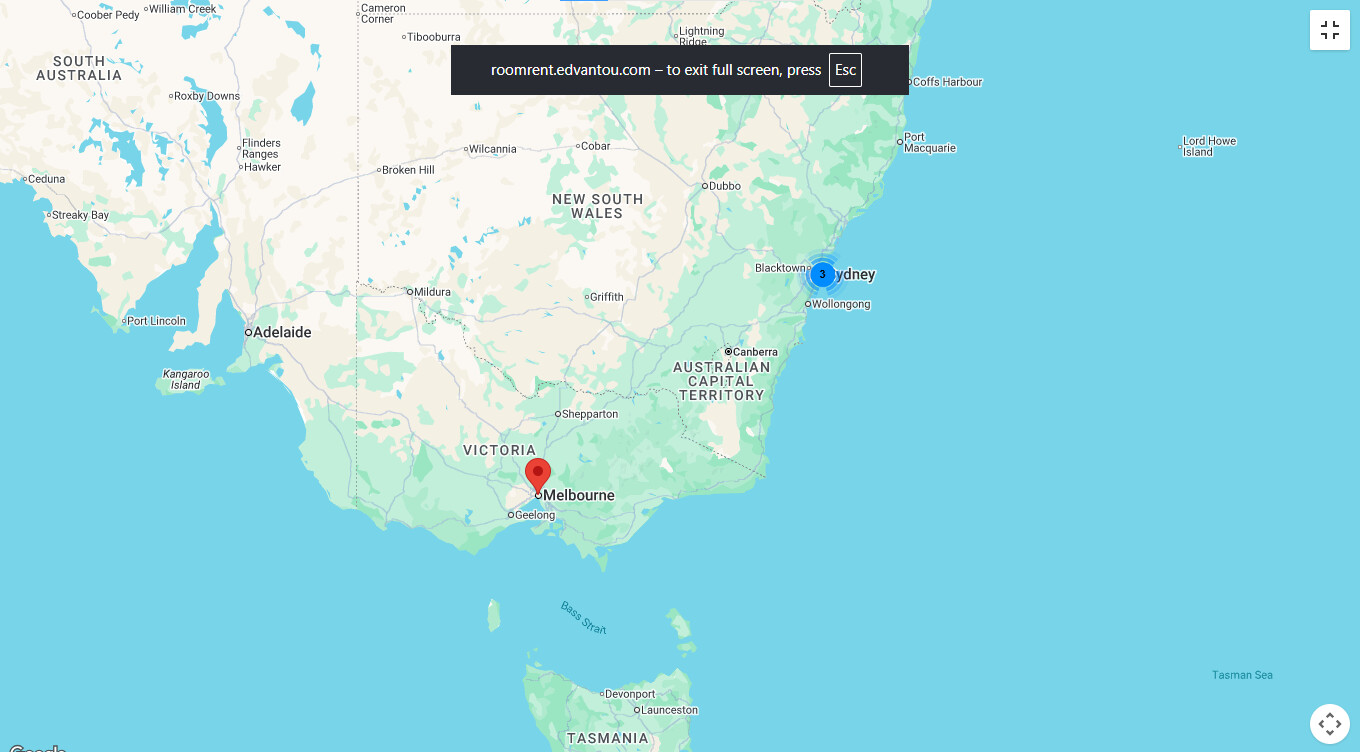Open the blue cluster marker showing 3
The width and height of the screenshot is (1360, 752).
(822, 274)
